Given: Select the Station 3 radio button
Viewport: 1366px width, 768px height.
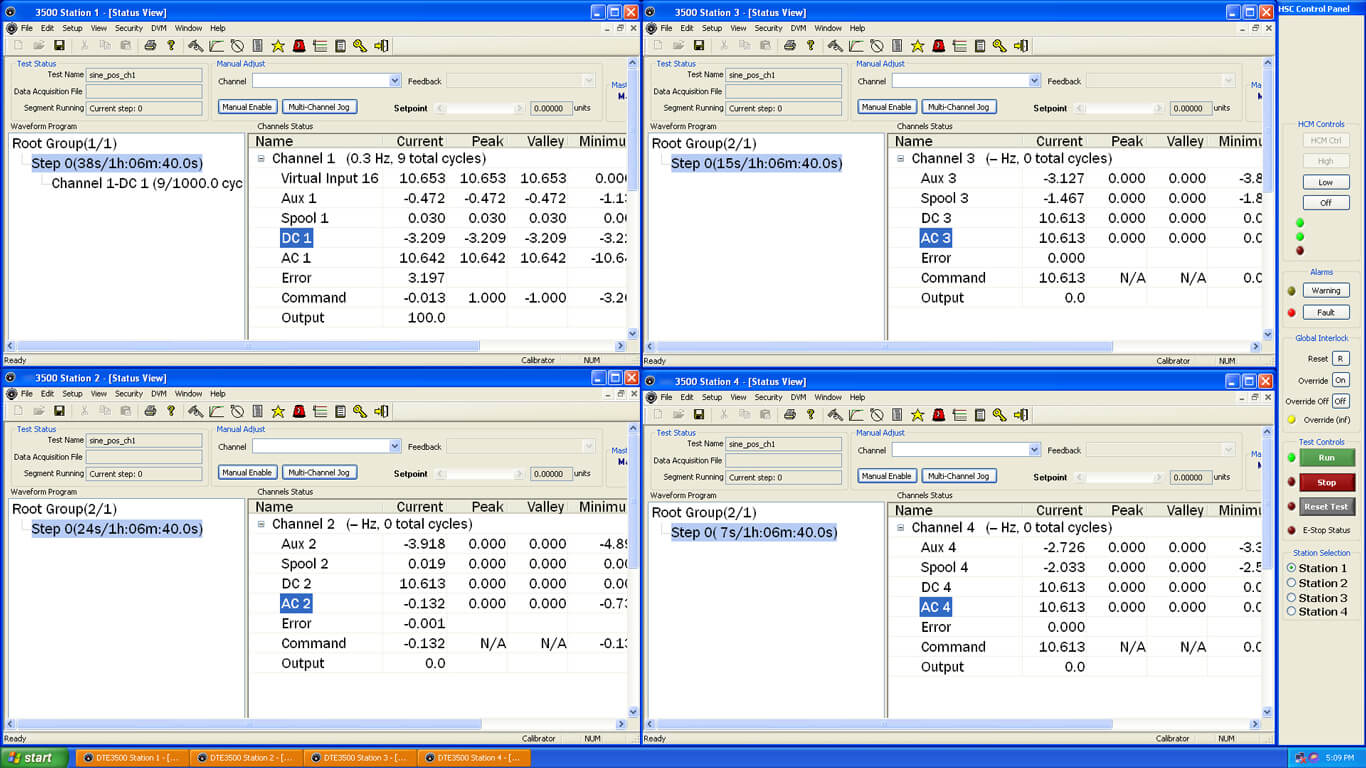Looking at the screenshot, I should [x=1291, y=598].
